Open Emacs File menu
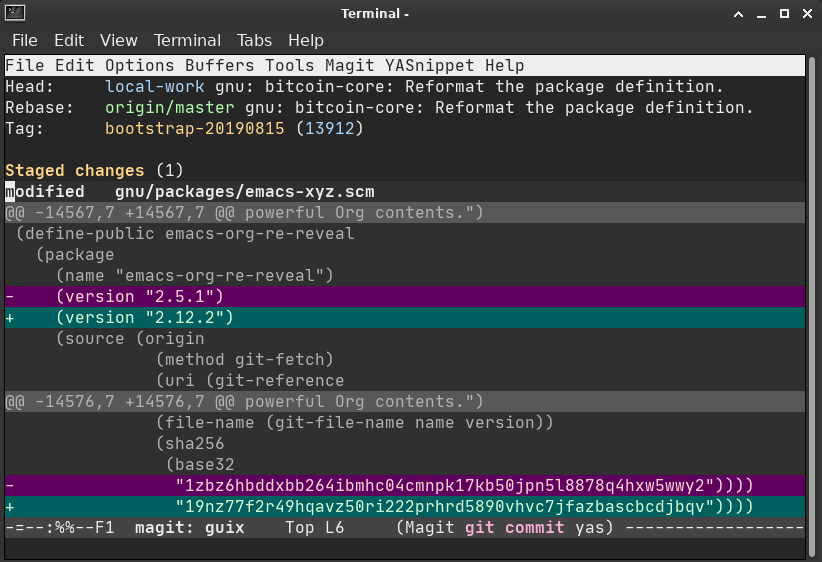822x562 pixels. coord(25,66)
